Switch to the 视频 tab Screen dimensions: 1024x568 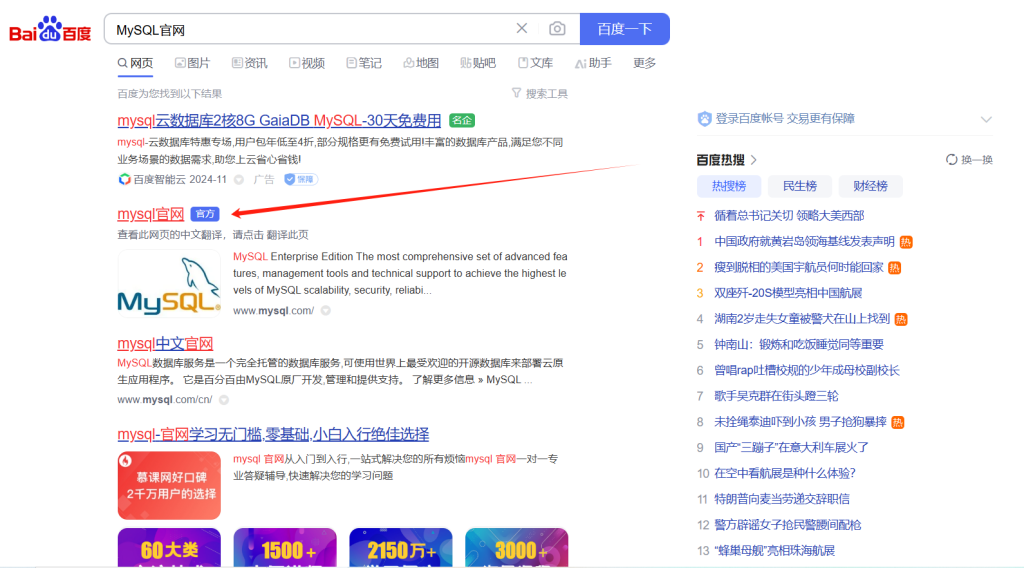point(307,63)
